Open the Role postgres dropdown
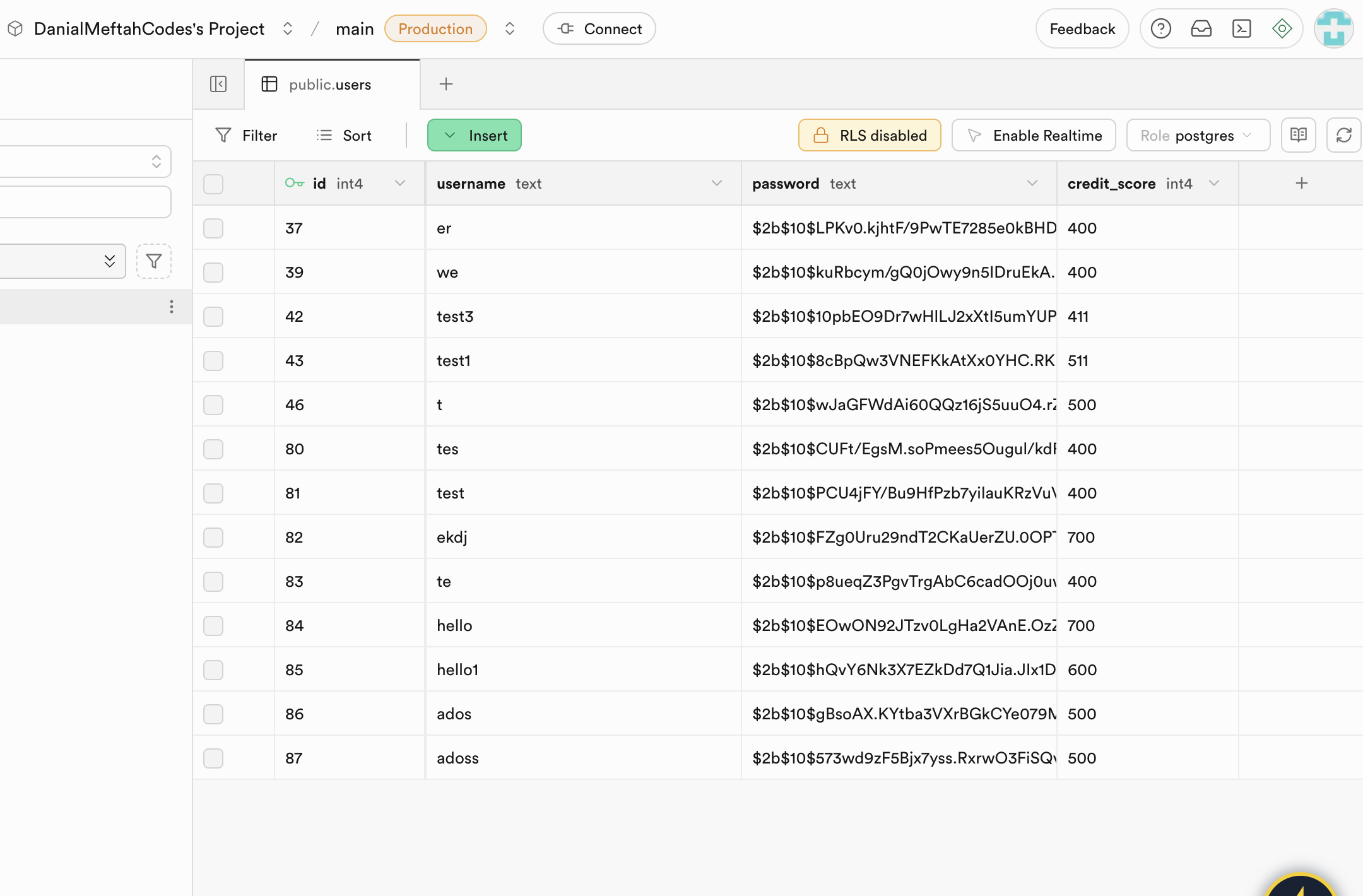 pyautogui.click(x=1197, y=135)
